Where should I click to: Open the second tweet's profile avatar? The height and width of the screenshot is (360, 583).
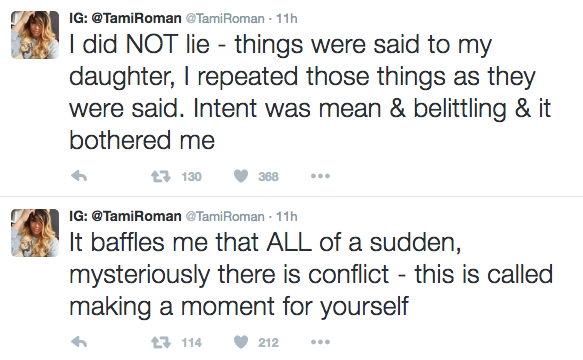click(35, 233)
